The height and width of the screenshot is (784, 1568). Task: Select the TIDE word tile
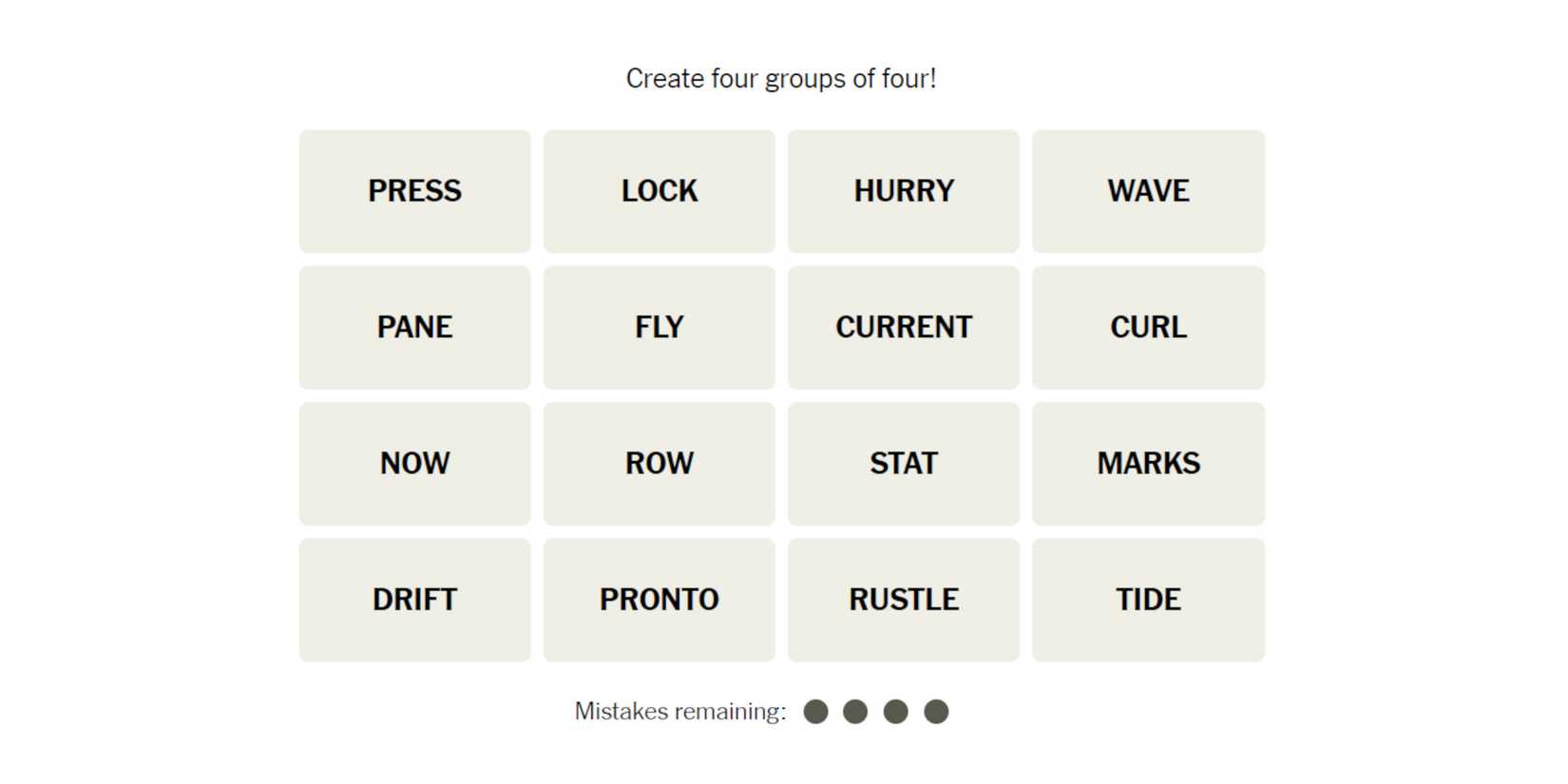1148,600
